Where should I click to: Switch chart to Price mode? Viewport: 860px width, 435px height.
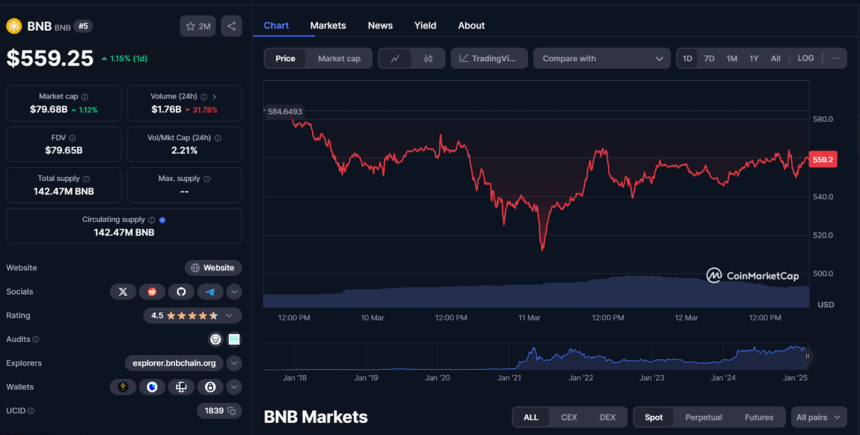point(285,59)
